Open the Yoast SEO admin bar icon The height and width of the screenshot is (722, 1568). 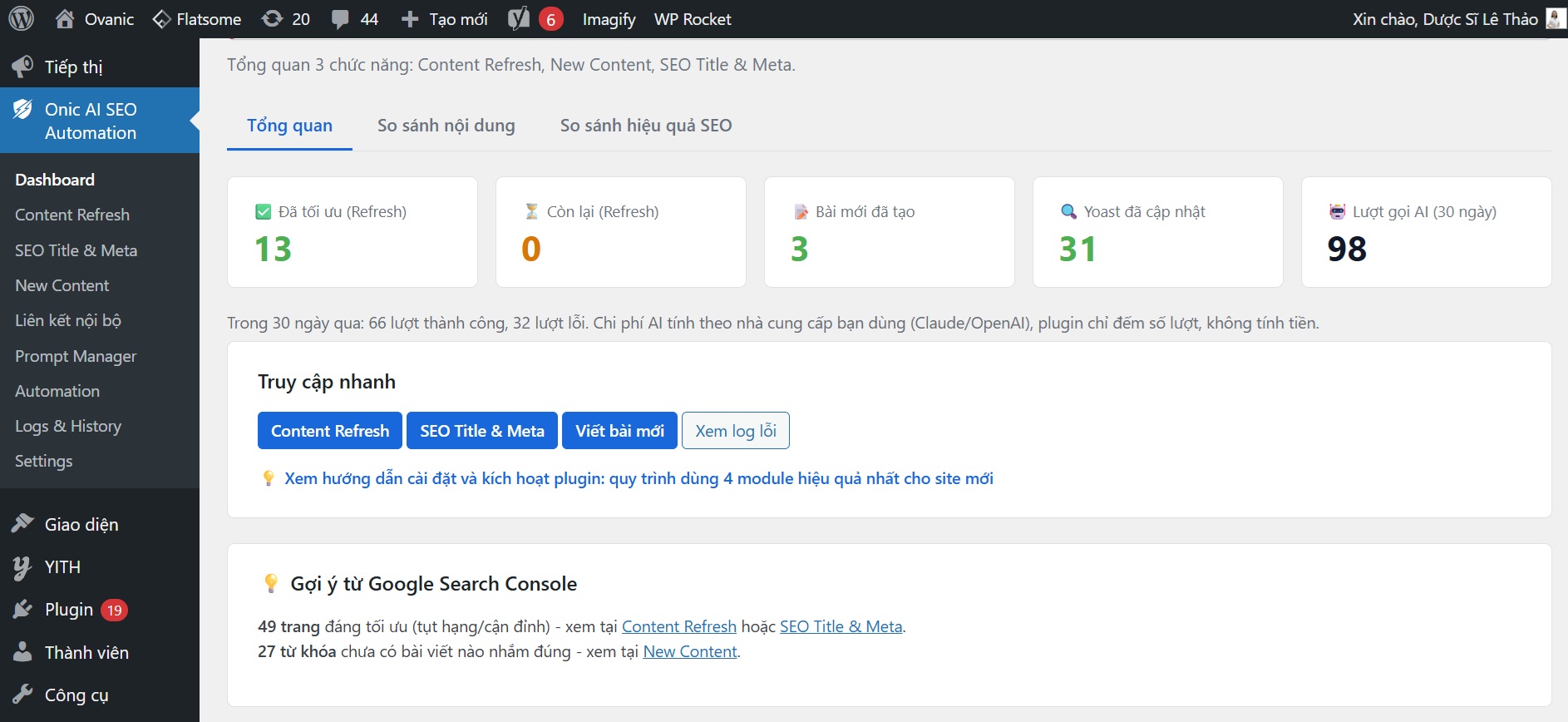tap(519, 18)
